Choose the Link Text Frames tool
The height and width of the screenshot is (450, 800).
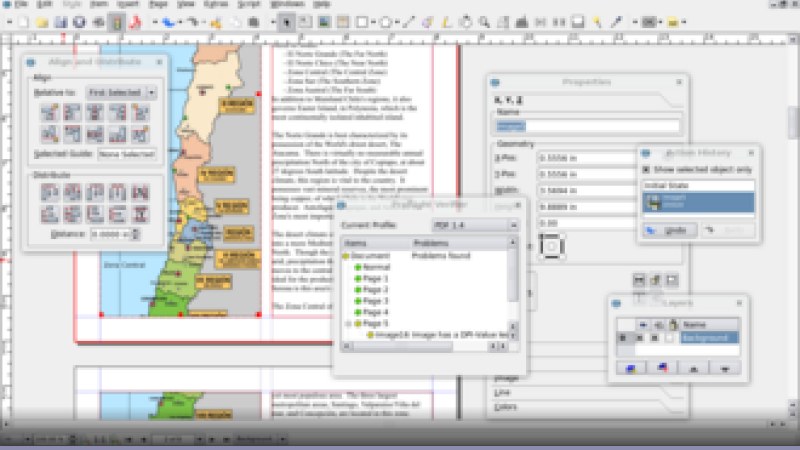tap(540, 22)
